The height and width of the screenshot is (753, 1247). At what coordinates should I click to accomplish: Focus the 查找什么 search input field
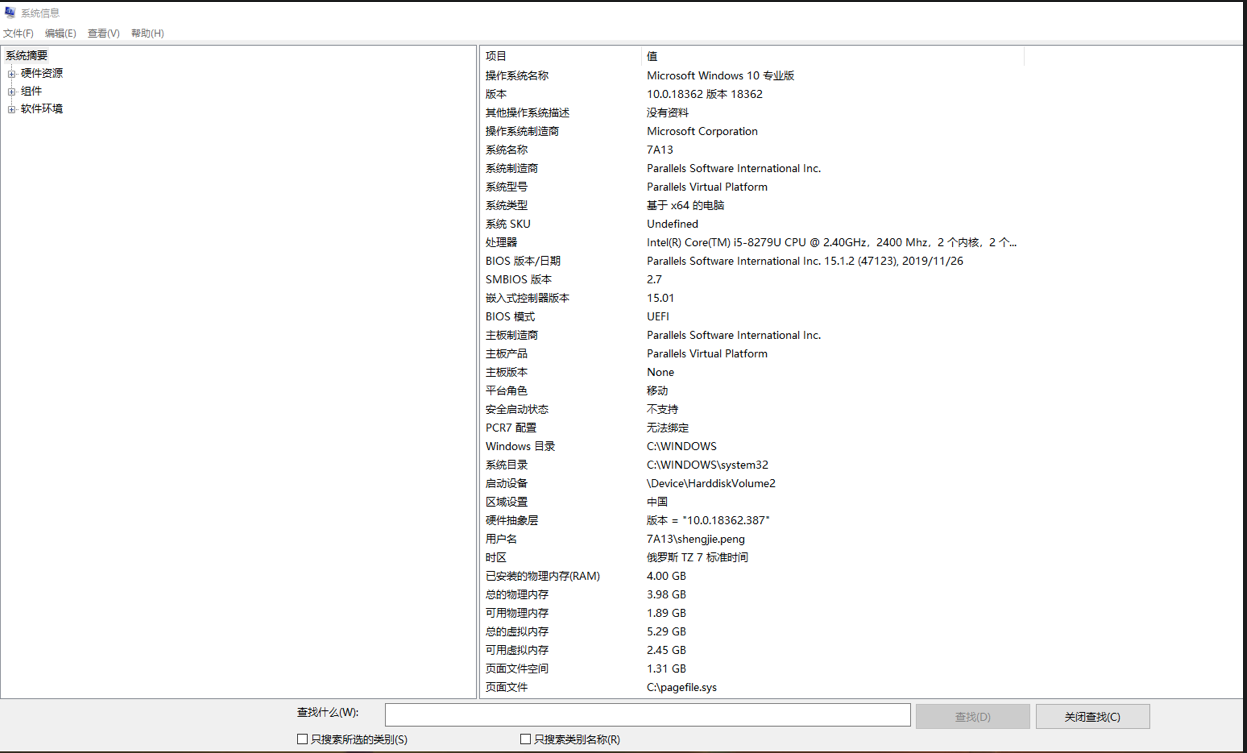click(x=647, y=715)
